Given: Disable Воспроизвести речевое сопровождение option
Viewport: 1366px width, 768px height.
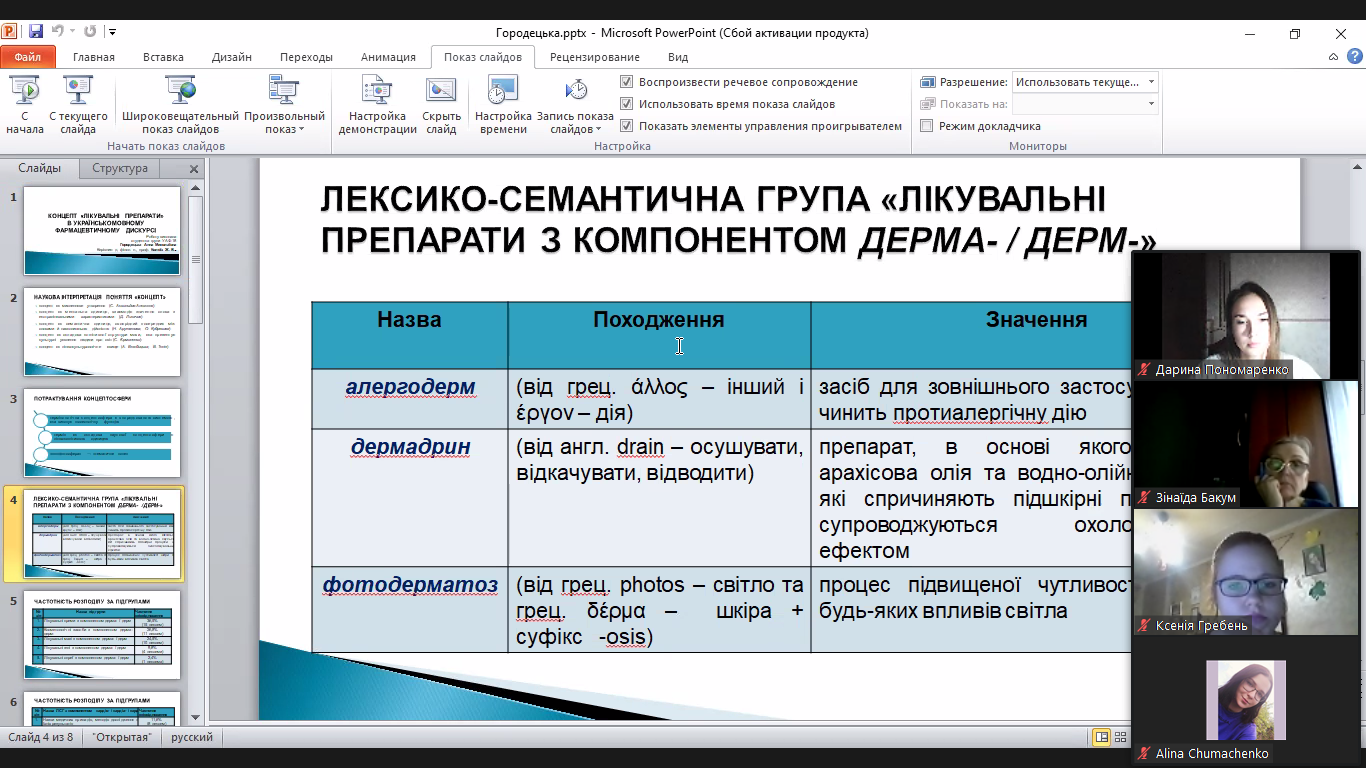Looking at the screenshot, I should click(626, 82).
